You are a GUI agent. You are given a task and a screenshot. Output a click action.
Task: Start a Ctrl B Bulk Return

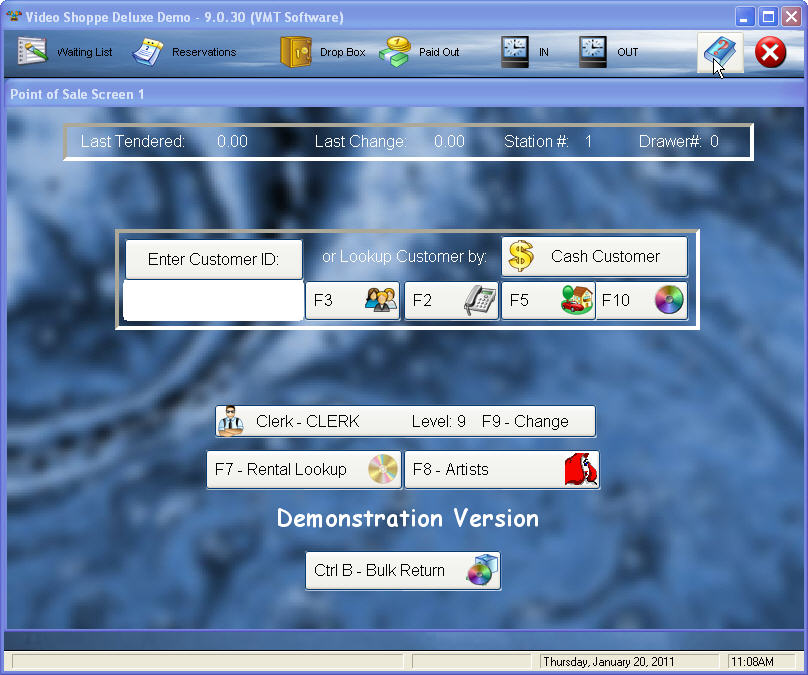point(402,571)
